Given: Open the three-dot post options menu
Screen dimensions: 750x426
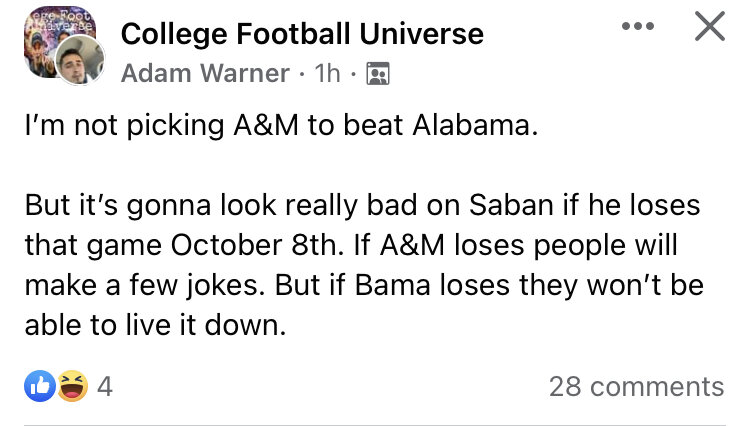Looking at the screenshot, I should tap(637, 27).
